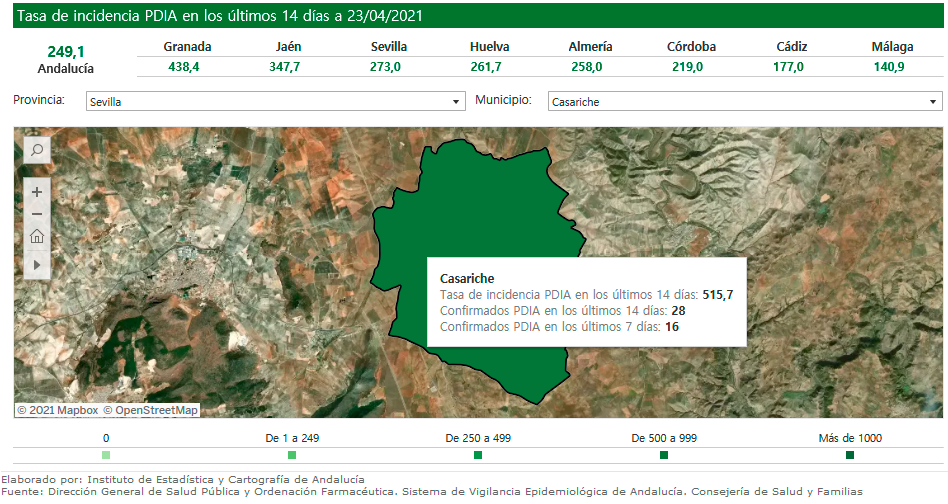Click the 'De 250 a 499' legend swatch

478,455
